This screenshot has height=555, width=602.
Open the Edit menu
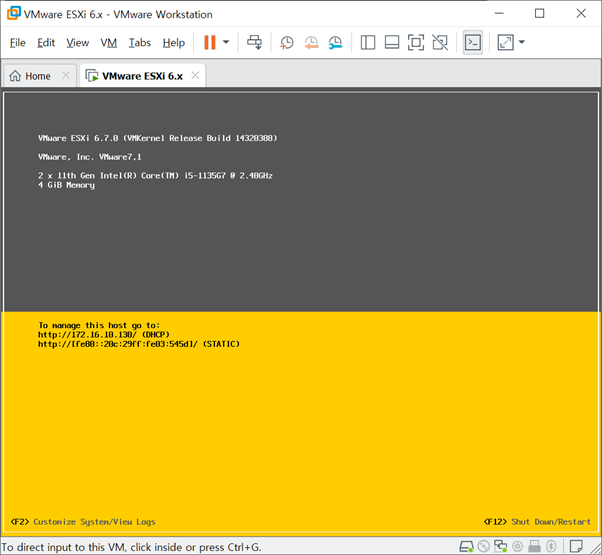point(46,43)
